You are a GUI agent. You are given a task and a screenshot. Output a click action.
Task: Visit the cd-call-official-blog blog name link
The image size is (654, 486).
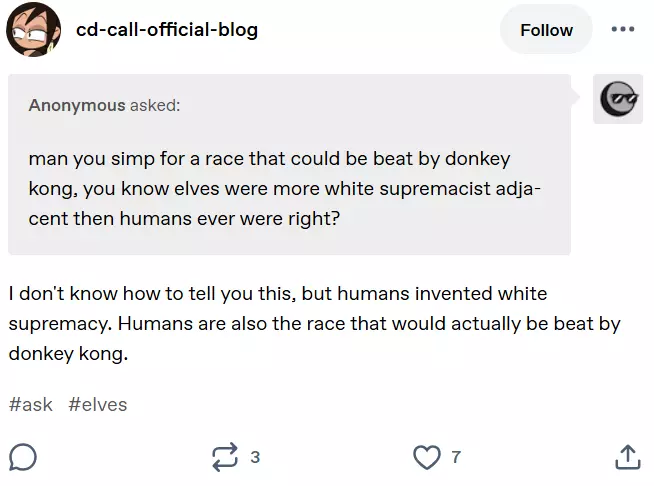[x=167, y=30]
